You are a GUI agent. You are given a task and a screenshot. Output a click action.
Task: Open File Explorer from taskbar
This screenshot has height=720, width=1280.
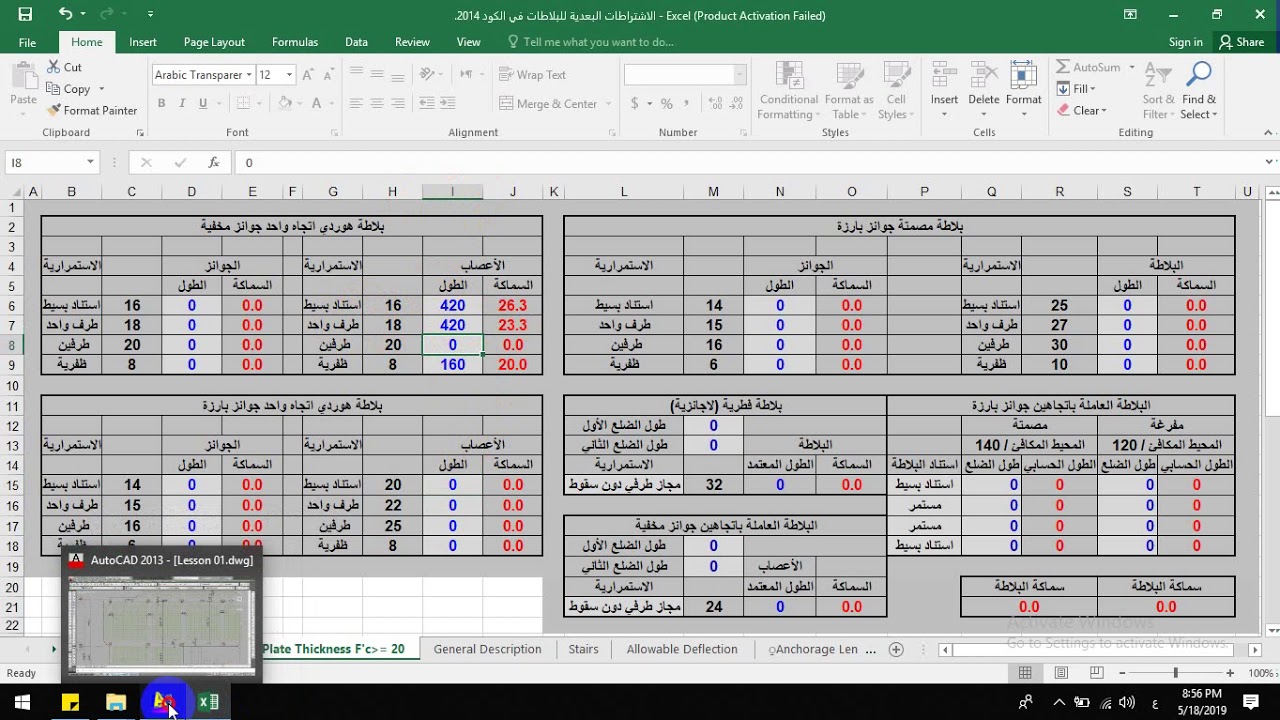tap(116, 702)
